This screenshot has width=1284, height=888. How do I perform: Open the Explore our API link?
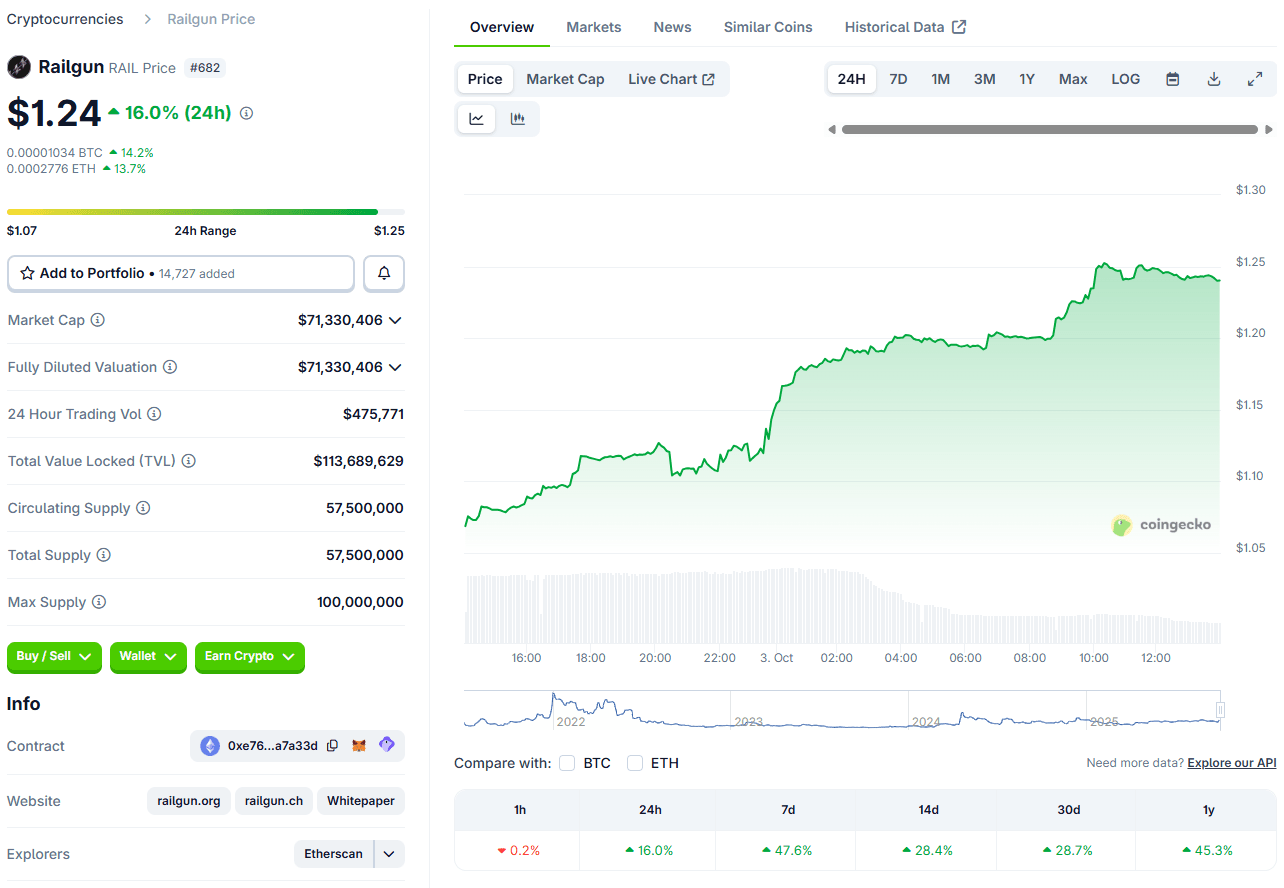tap(1231, 763)
